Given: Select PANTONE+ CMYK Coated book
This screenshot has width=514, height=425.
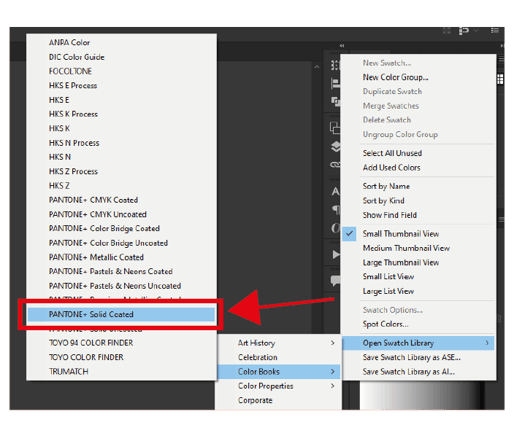Looking at the screenshot, I should pos(93,200).
